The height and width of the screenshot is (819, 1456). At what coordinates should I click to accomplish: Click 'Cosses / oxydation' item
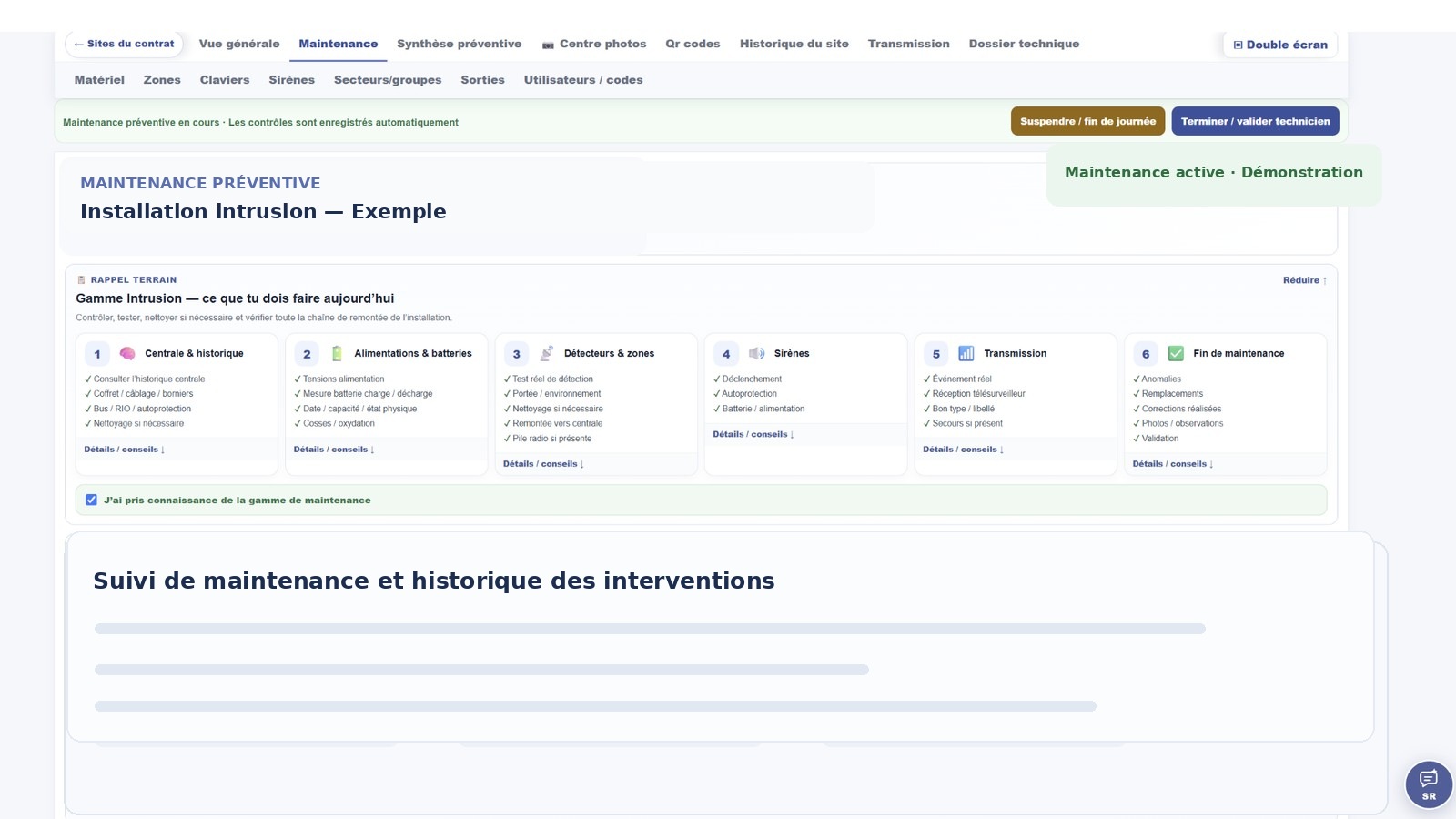[x=334, y=423]
